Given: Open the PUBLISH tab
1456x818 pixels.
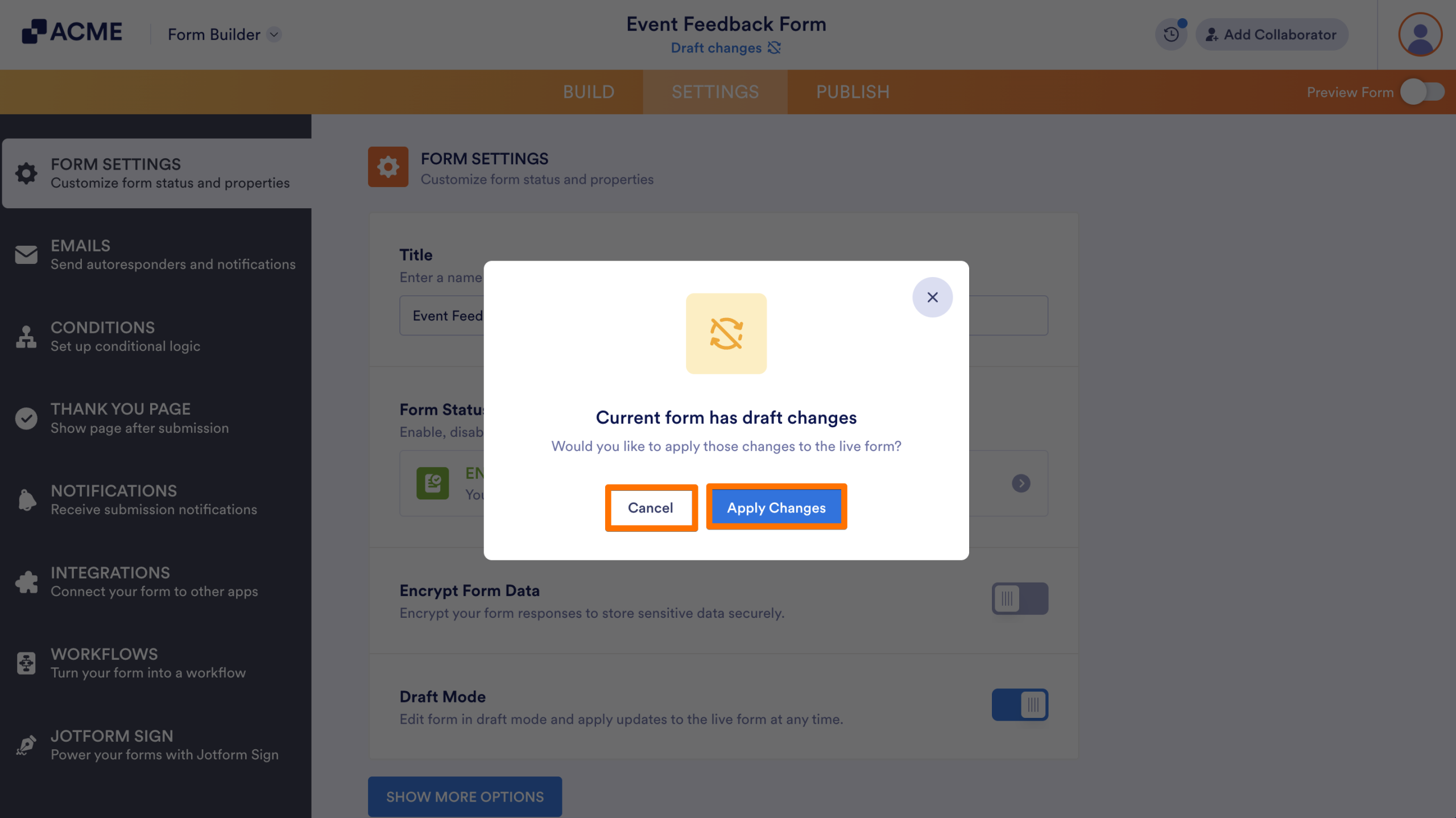Looking at the screenshot, I should tap(852, 92).
